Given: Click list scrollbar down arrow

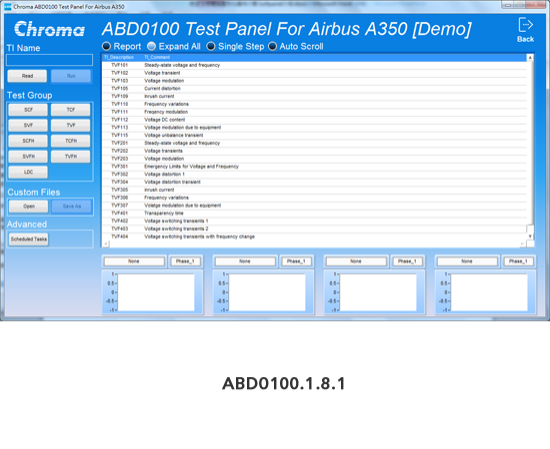Looking at the screenshot, I should 530,236.
